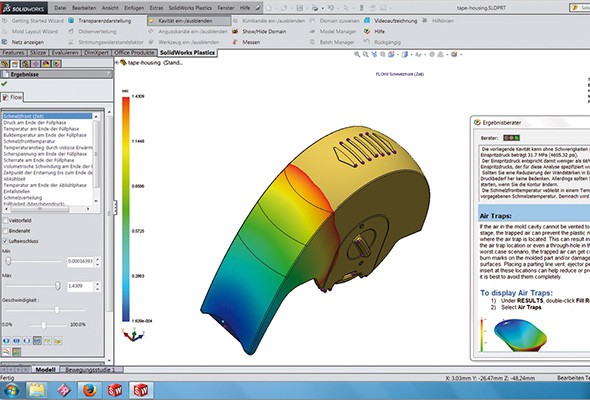Viewport: 590px width, 400px height.
Task: Click the save icon in top toolbar
Action: point(300,8)
